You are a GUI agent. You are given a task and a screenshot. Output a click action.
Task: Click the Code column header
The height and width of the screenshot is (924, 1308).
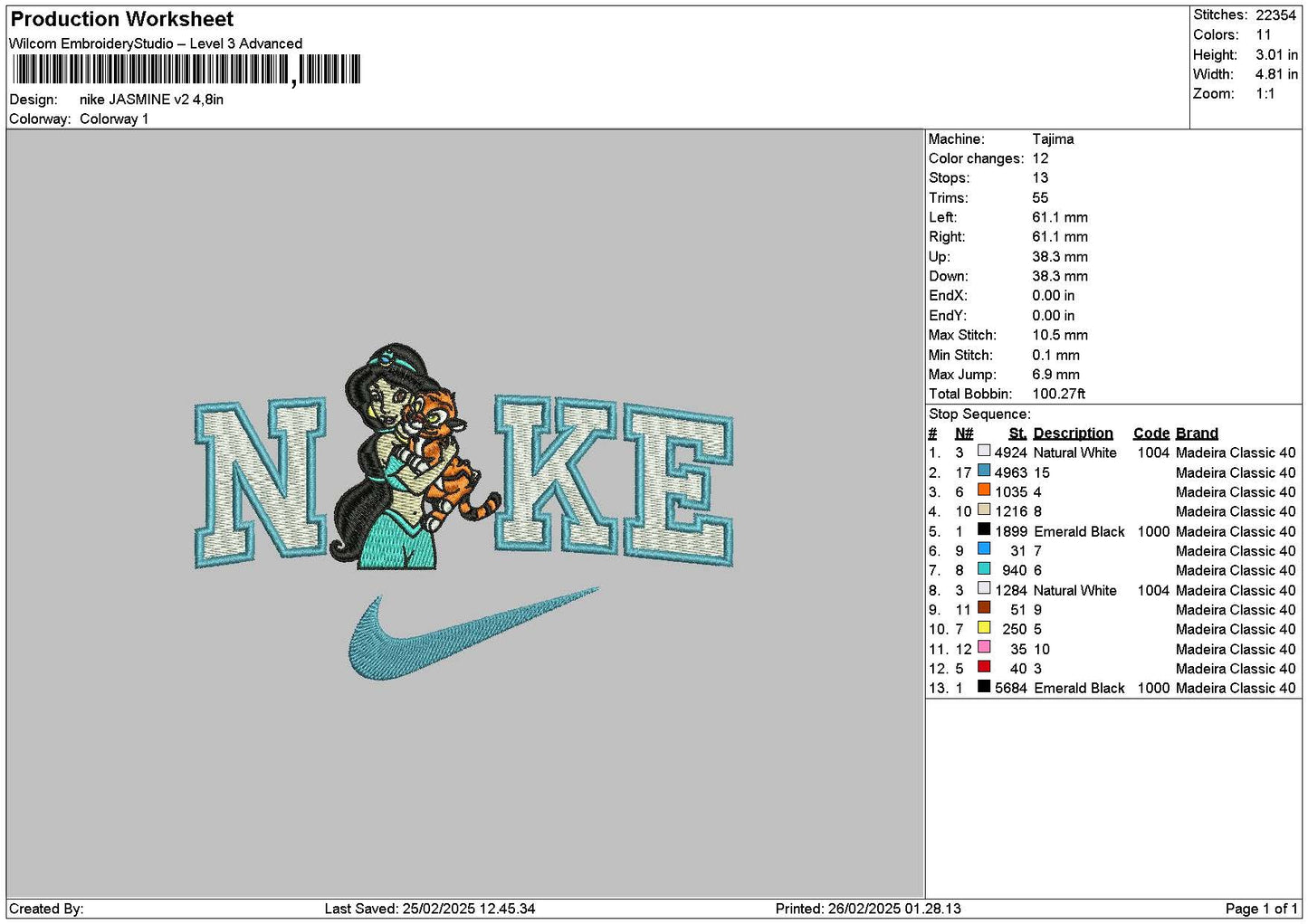click(1150, 433)
